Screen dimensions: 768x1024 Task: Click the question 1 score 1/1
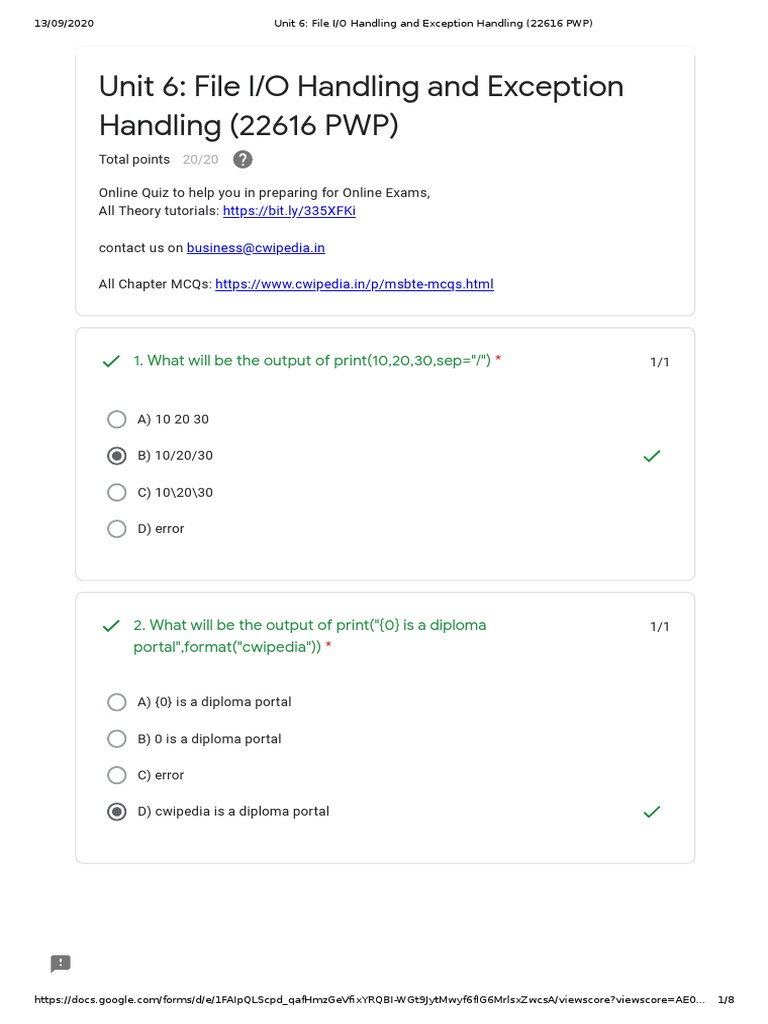pos(659,362)
